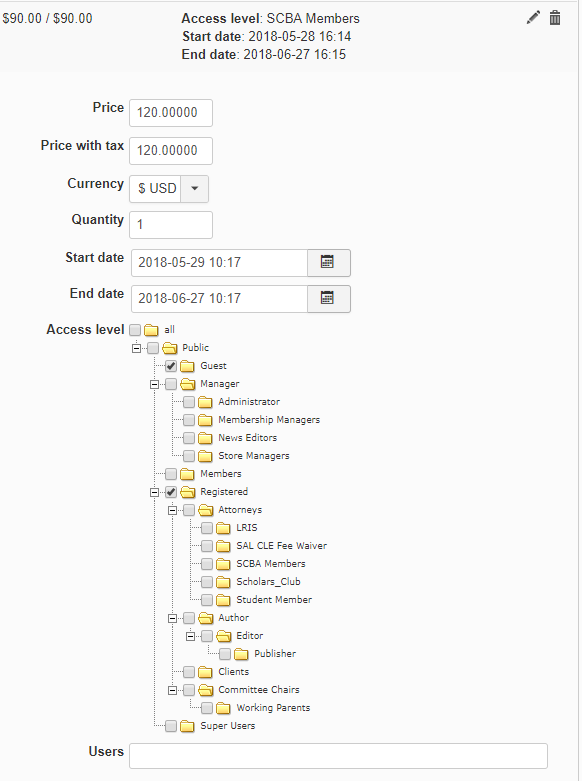582x781 pixels.
Task: Click the trash delete icon
Action: click(555, 18)
